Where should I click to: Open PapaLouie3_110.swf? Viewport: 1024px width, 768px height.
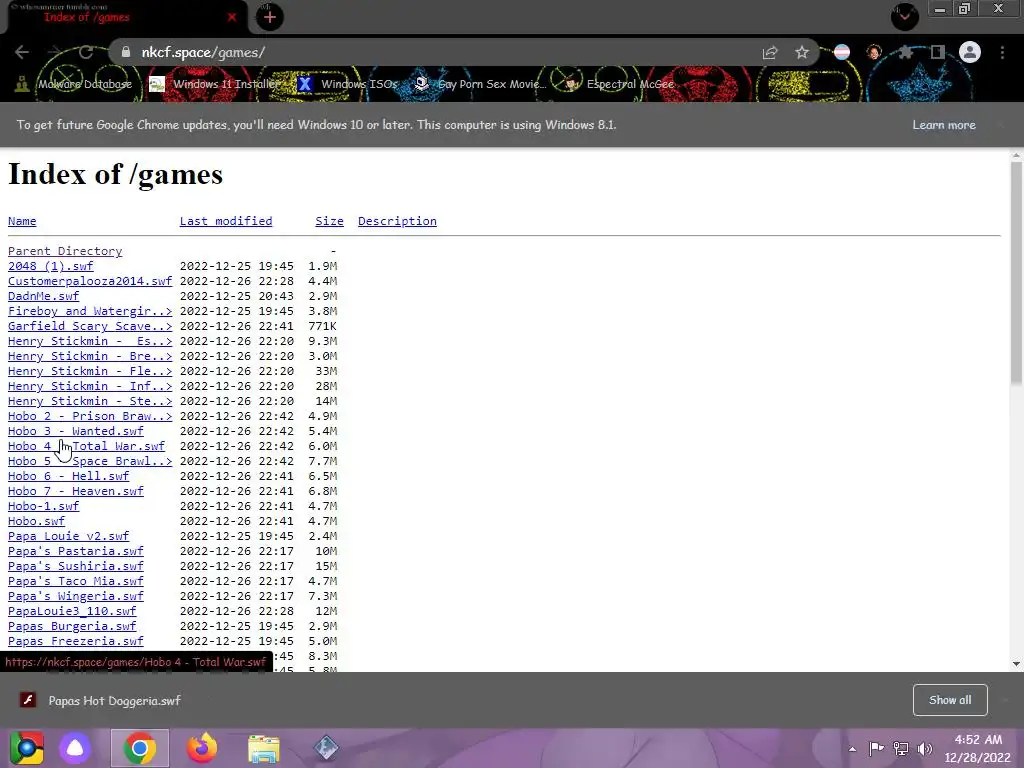72,612
